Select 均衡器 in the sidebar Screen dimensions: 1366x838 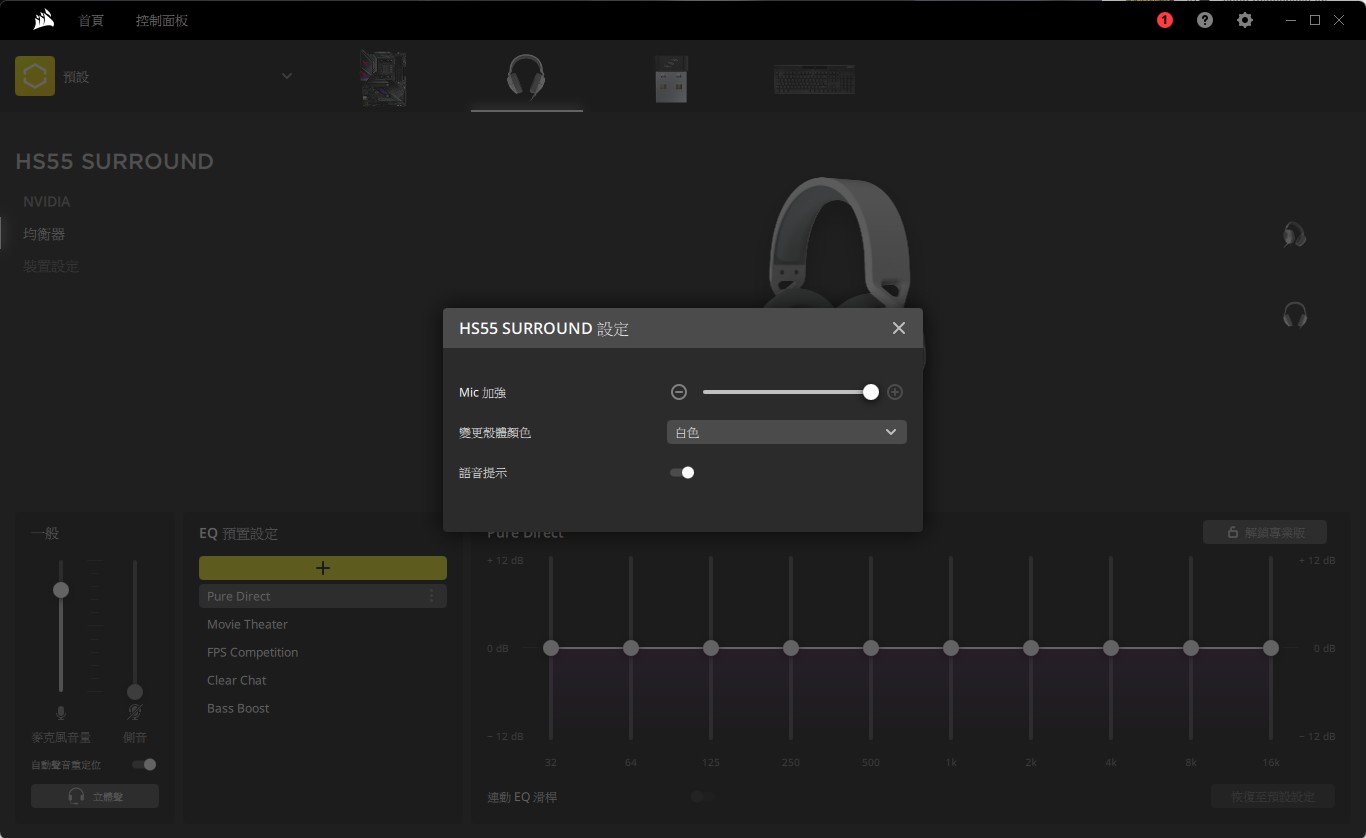(44, 234)
